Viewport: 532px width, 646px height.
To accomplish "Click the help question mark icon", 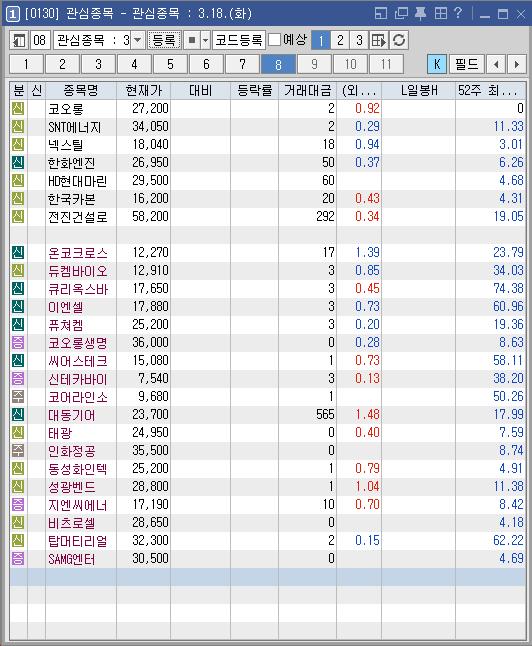I will click(457, 14).
